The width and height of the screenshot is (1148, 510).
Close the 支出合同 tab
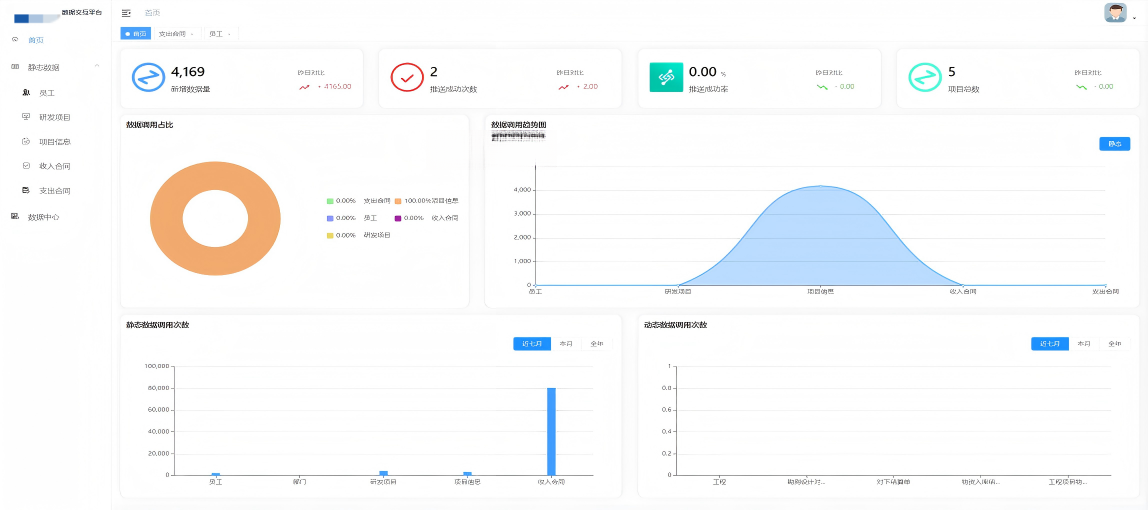pyautogui.click(x=192, y=34)
